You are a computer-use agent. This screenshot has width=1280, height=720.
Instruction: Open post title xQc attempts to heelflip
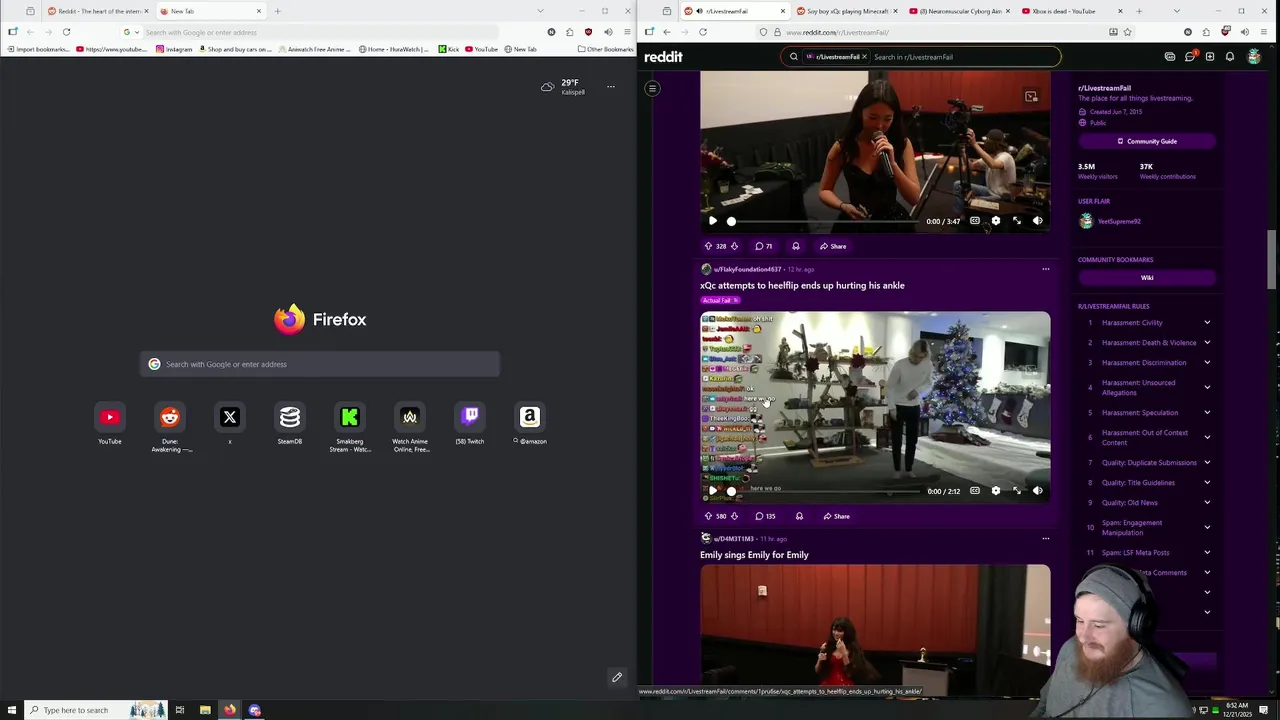click(802, 285)
